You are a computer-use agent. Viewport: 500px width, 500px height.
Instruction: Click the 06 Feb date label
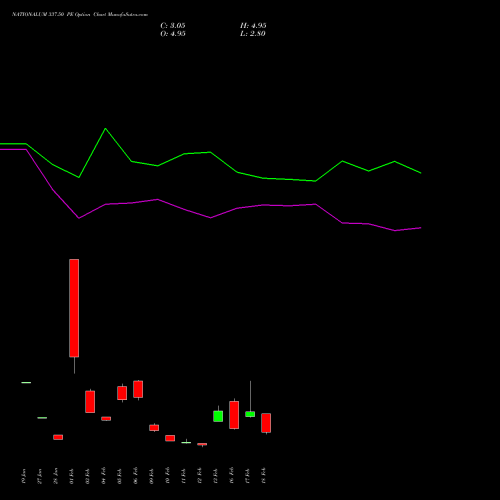[x=136, y=476]
